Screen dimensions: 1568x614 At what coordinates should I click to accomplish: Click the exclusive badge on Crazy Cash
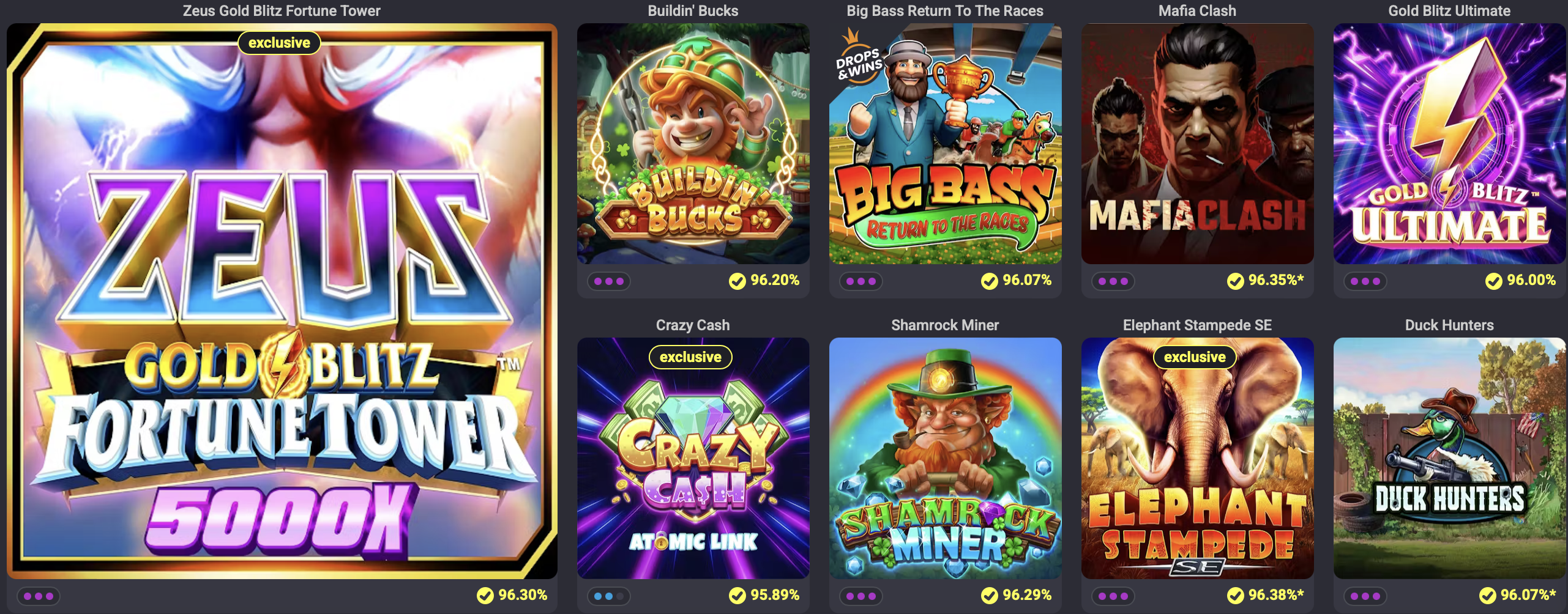click(x=690, y=357)
